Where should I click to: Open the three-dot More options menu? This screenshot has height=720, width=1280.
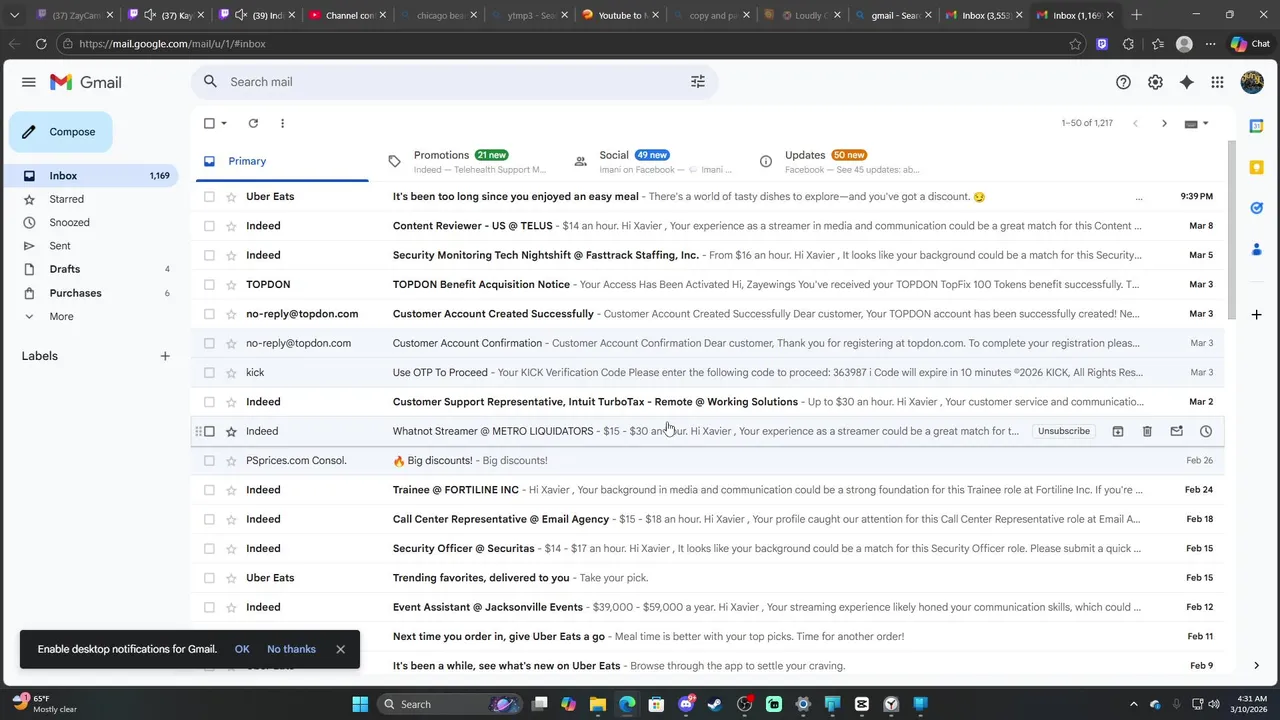pyautogui.click(x=282, y=123)
